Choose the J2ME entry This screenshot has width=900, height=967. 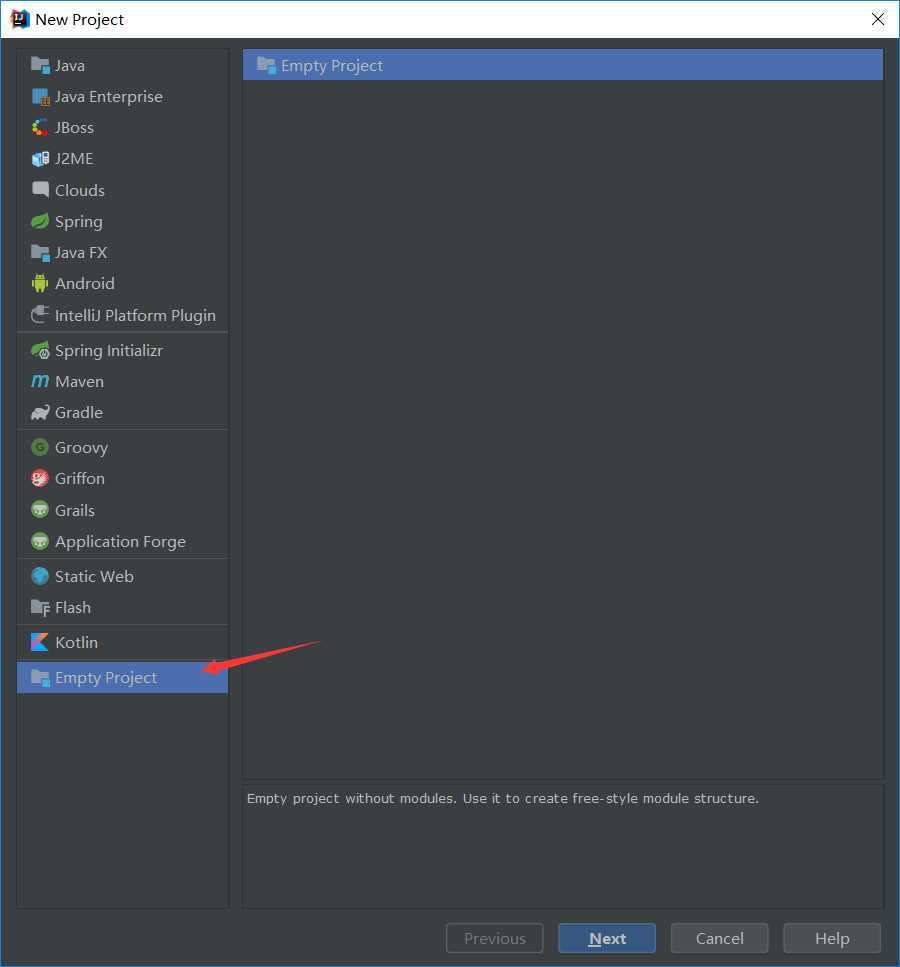(123, 158)
